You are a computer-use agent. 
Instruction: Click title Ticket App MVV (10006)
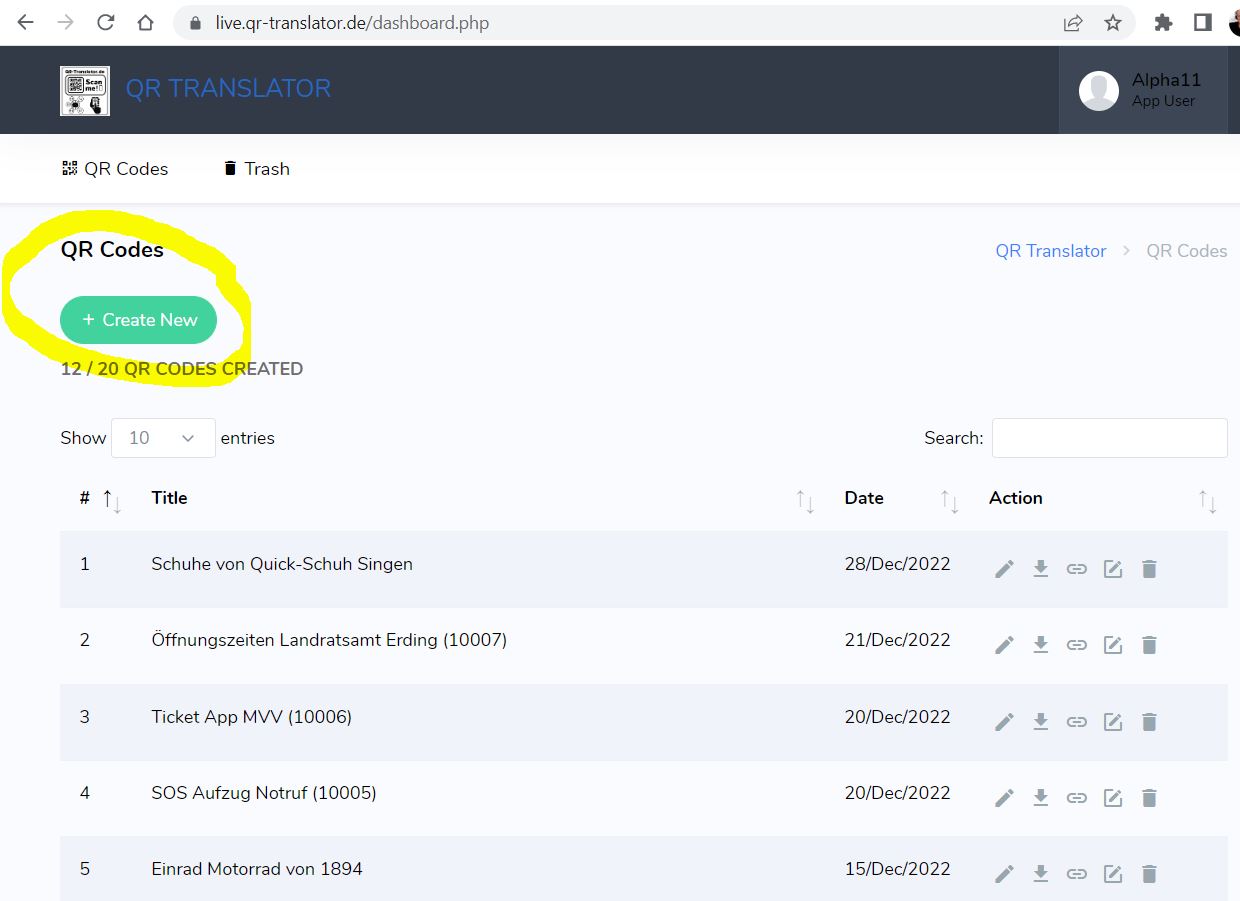(x=252, y=717)
